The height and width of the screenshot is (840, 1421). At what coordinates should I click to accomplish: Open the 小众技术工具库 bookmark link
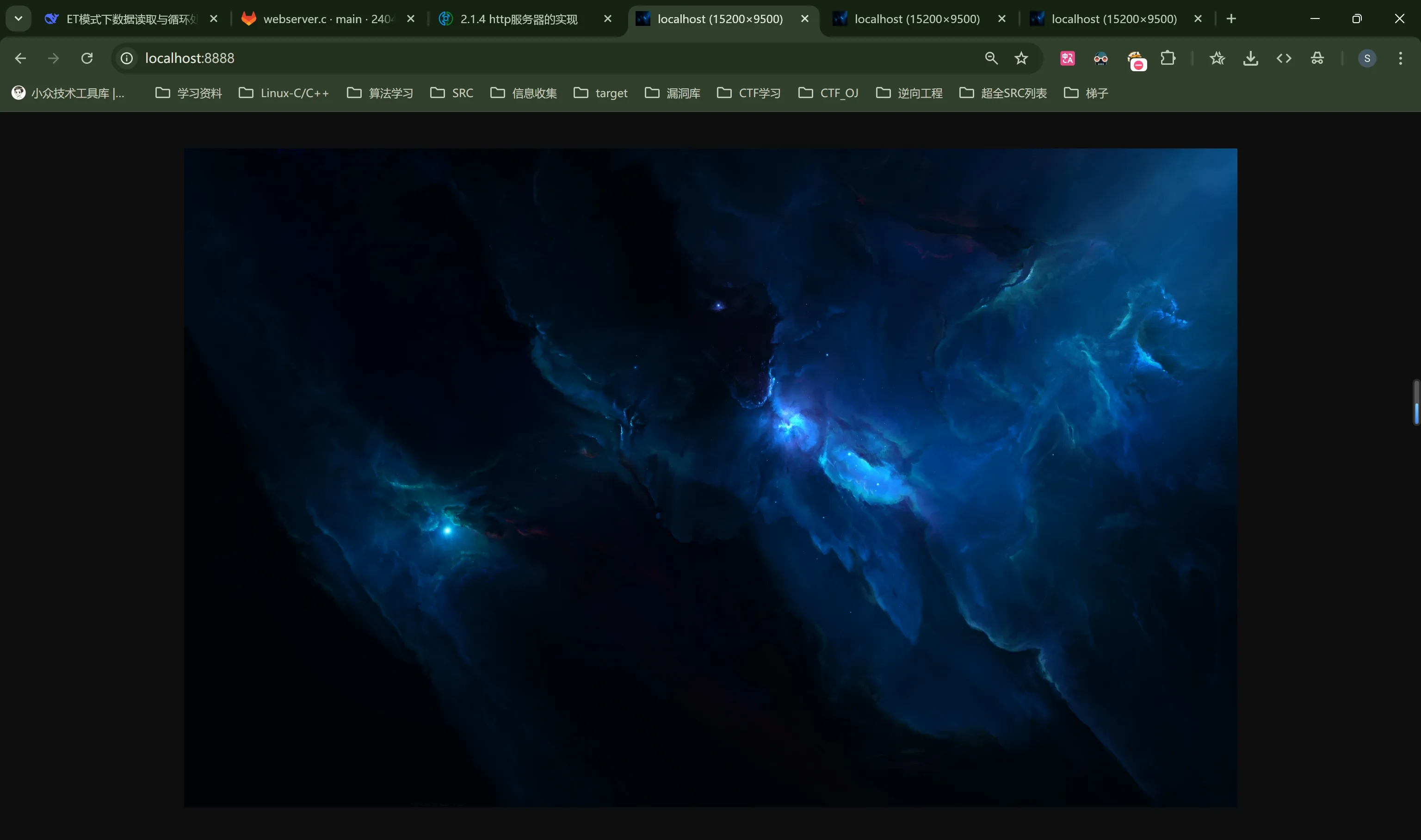pyautogui.click(x=68, y=93)
